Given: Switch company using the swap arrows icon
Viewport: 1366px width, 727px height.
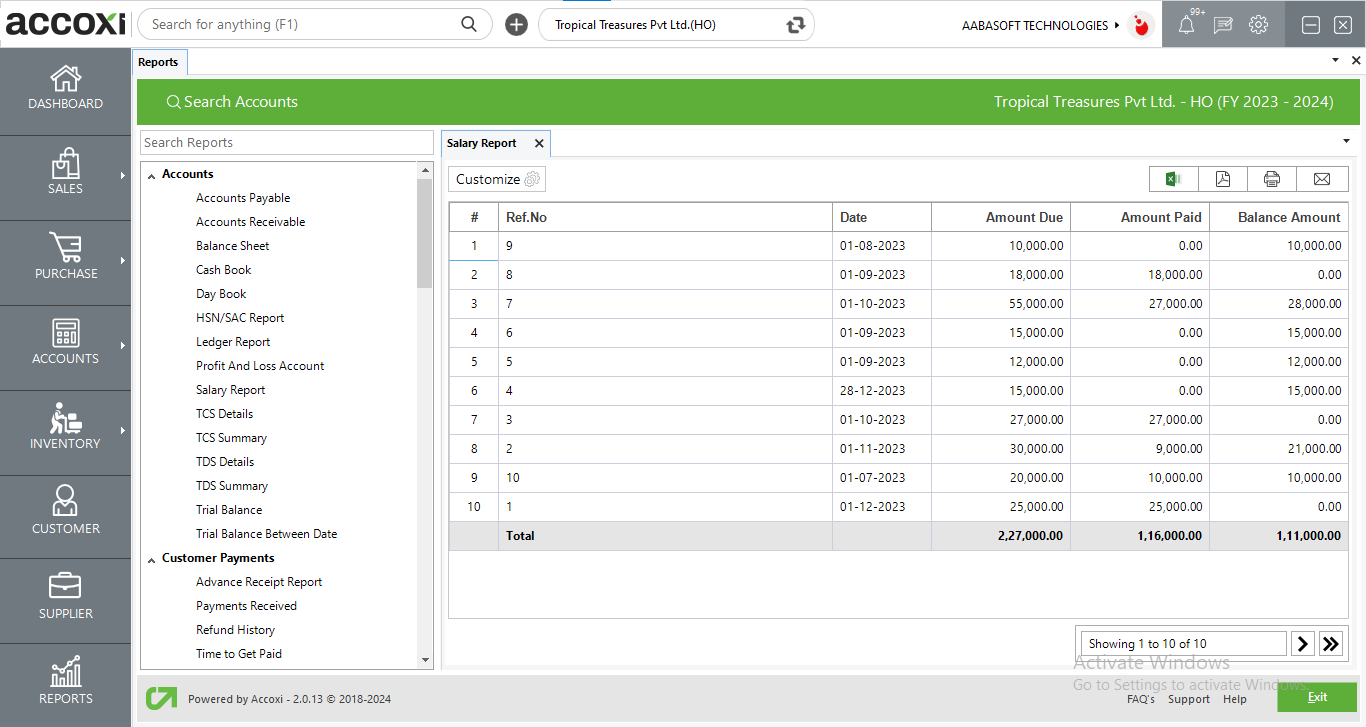Looking at the screenshot, I should pyautogui.click(x=793, y=24).
